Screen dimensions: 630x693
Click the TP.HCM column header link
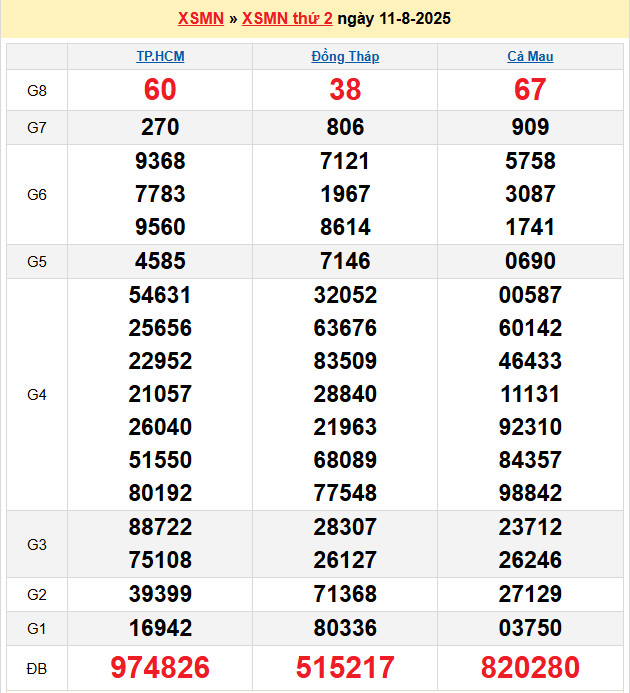pyautogui.click(x=160, y=57)
